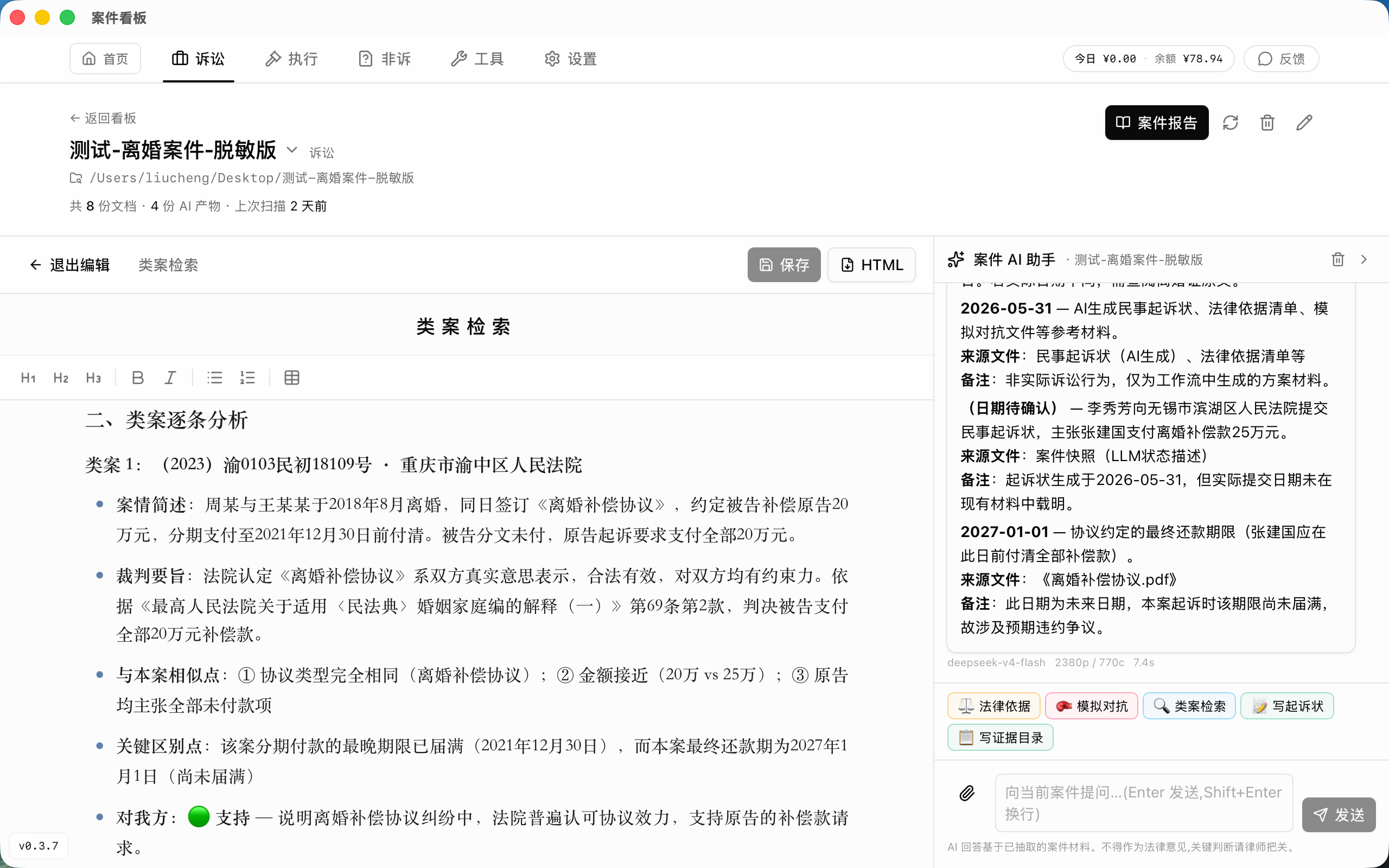Click the 写证据目录 quick action chip
1389x868 pixels.
point(1001,737)
